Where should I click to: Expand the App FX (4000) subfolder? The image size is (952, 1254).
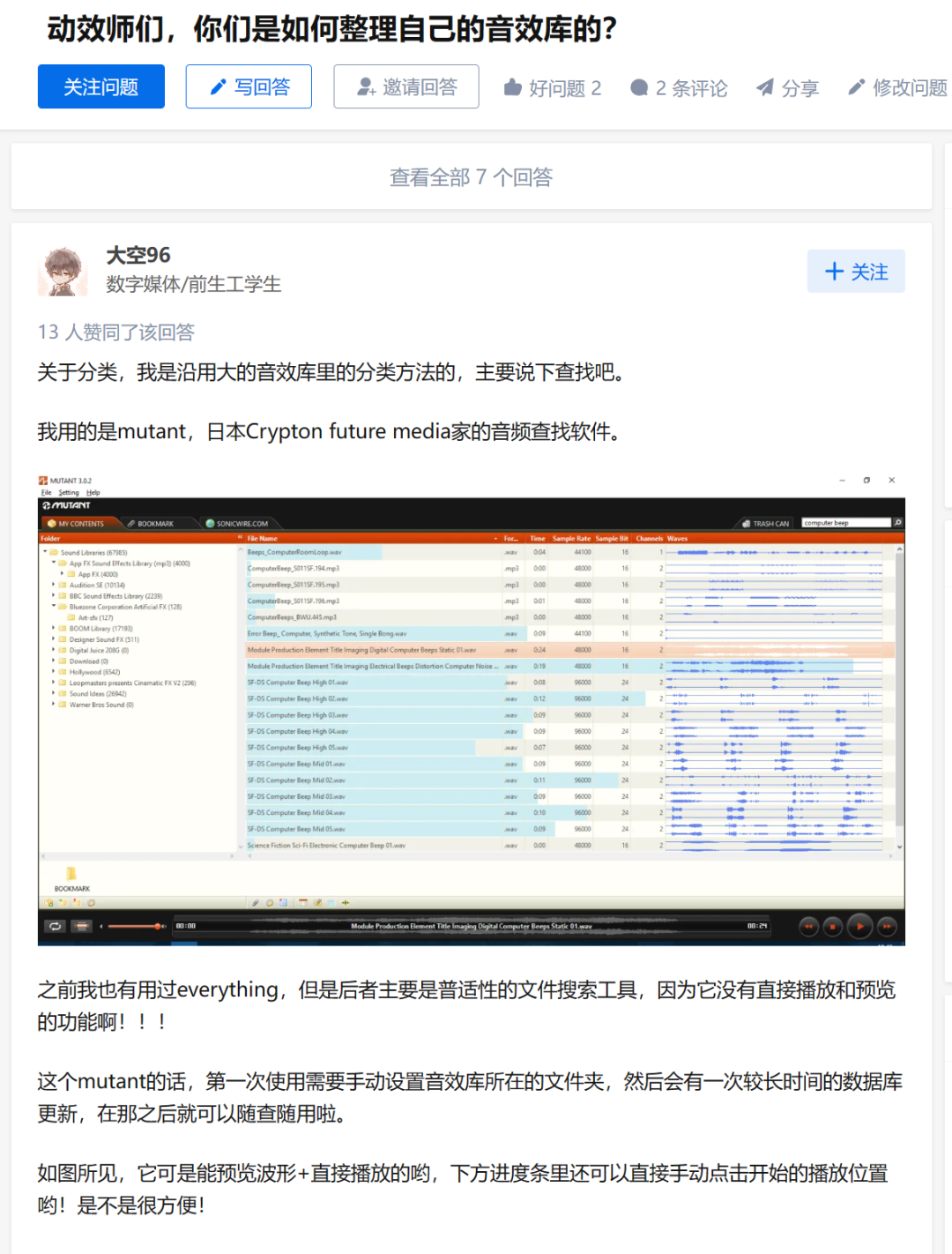[x=63, y=574]
